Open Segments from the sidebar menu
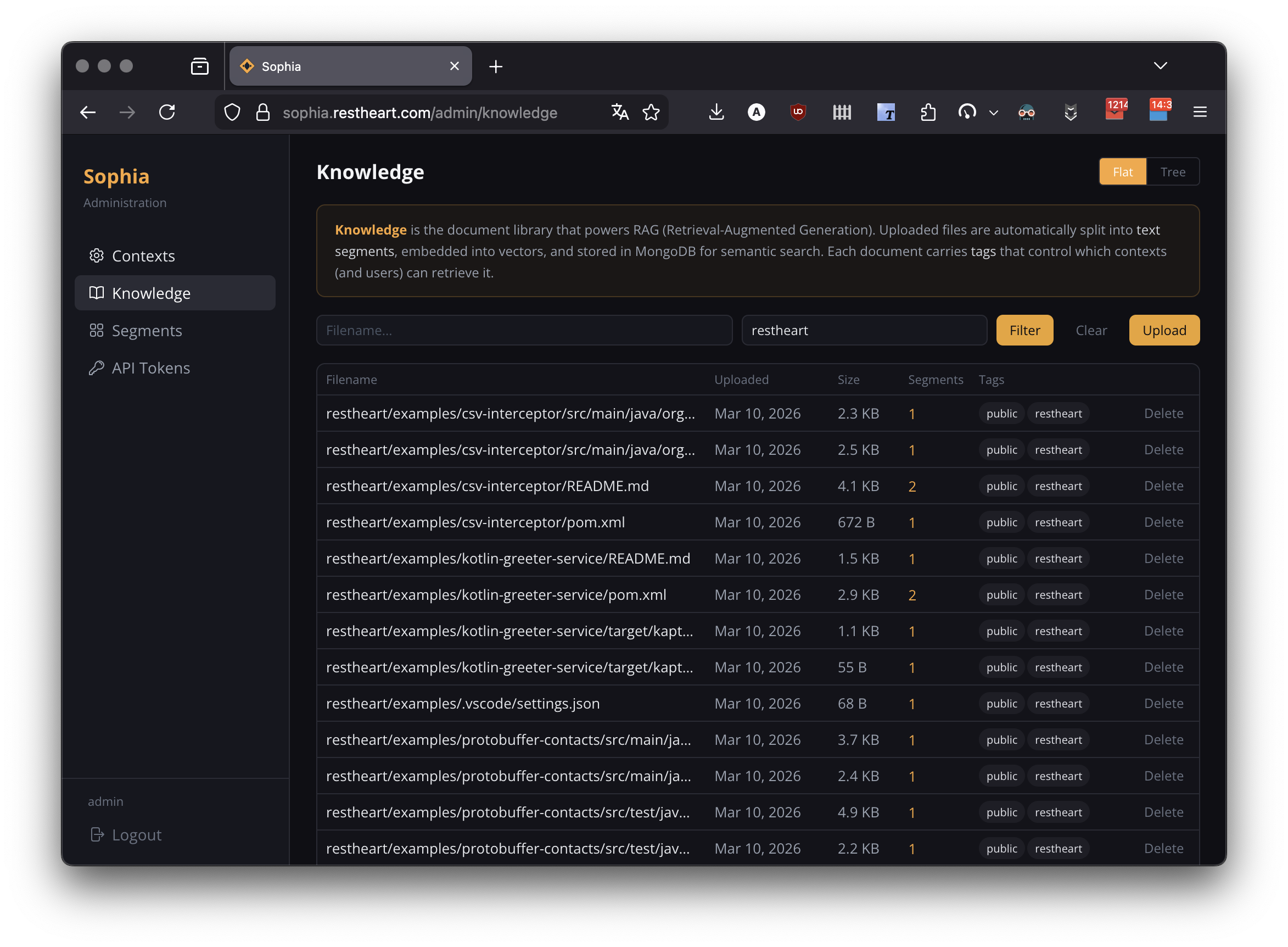 [x=147, y=330]
